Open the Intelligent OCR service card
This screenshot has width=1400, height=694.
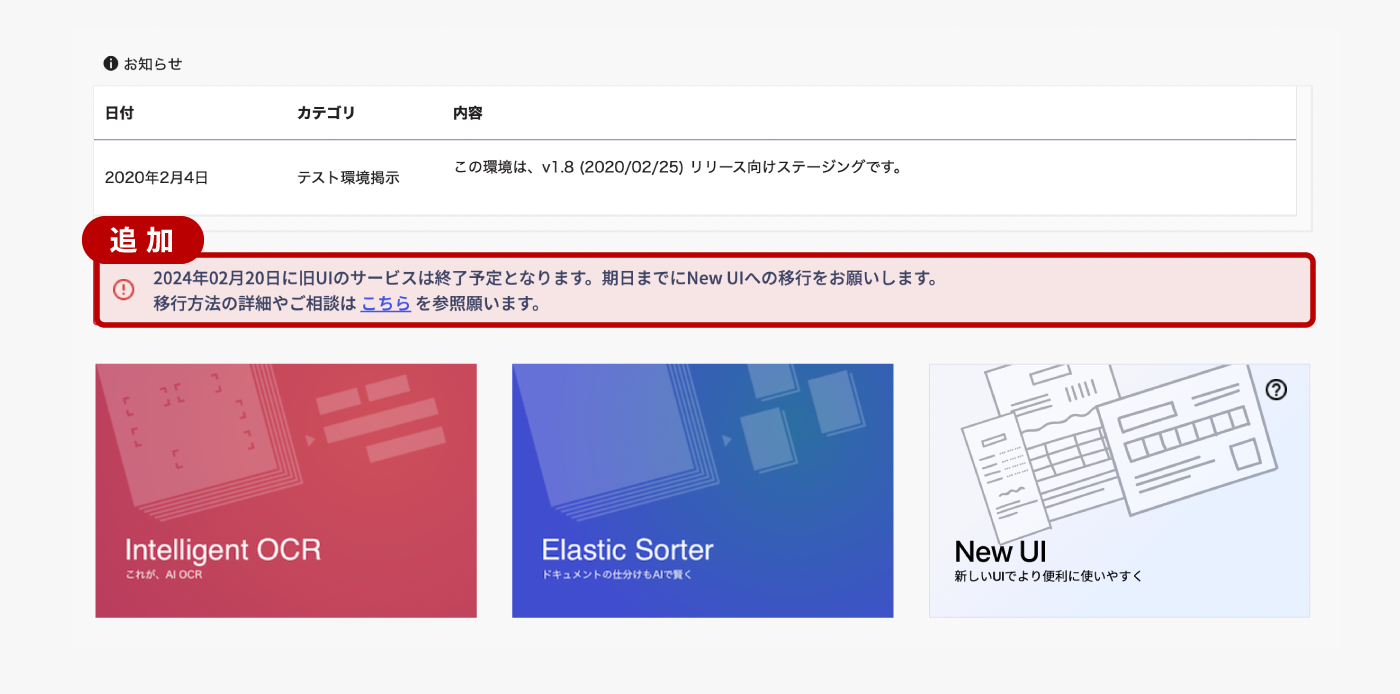tap(286, 490)
